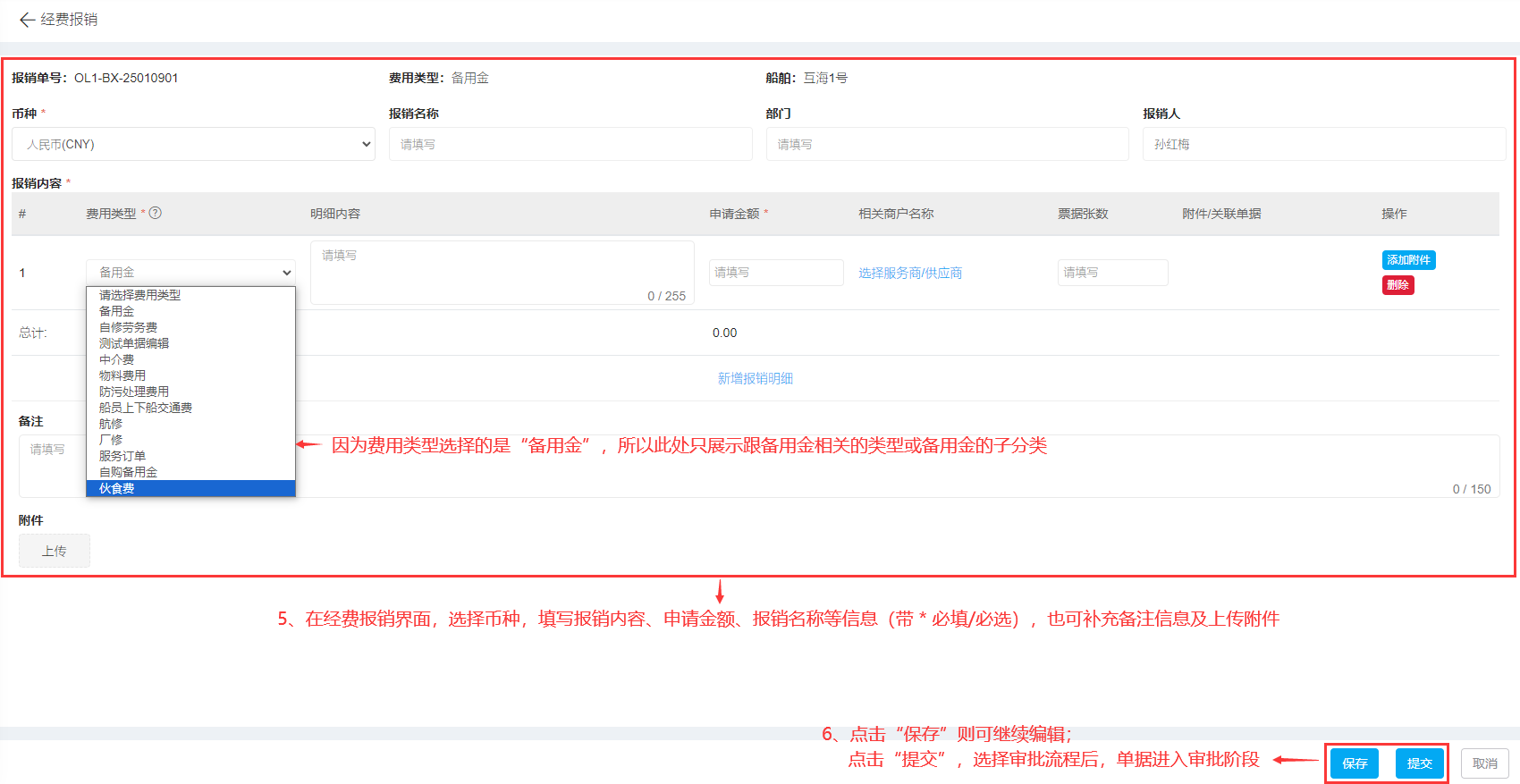1520x784 pixels.
Task: Go back using the arrow beside 经费报销
Action: (27, 20)
